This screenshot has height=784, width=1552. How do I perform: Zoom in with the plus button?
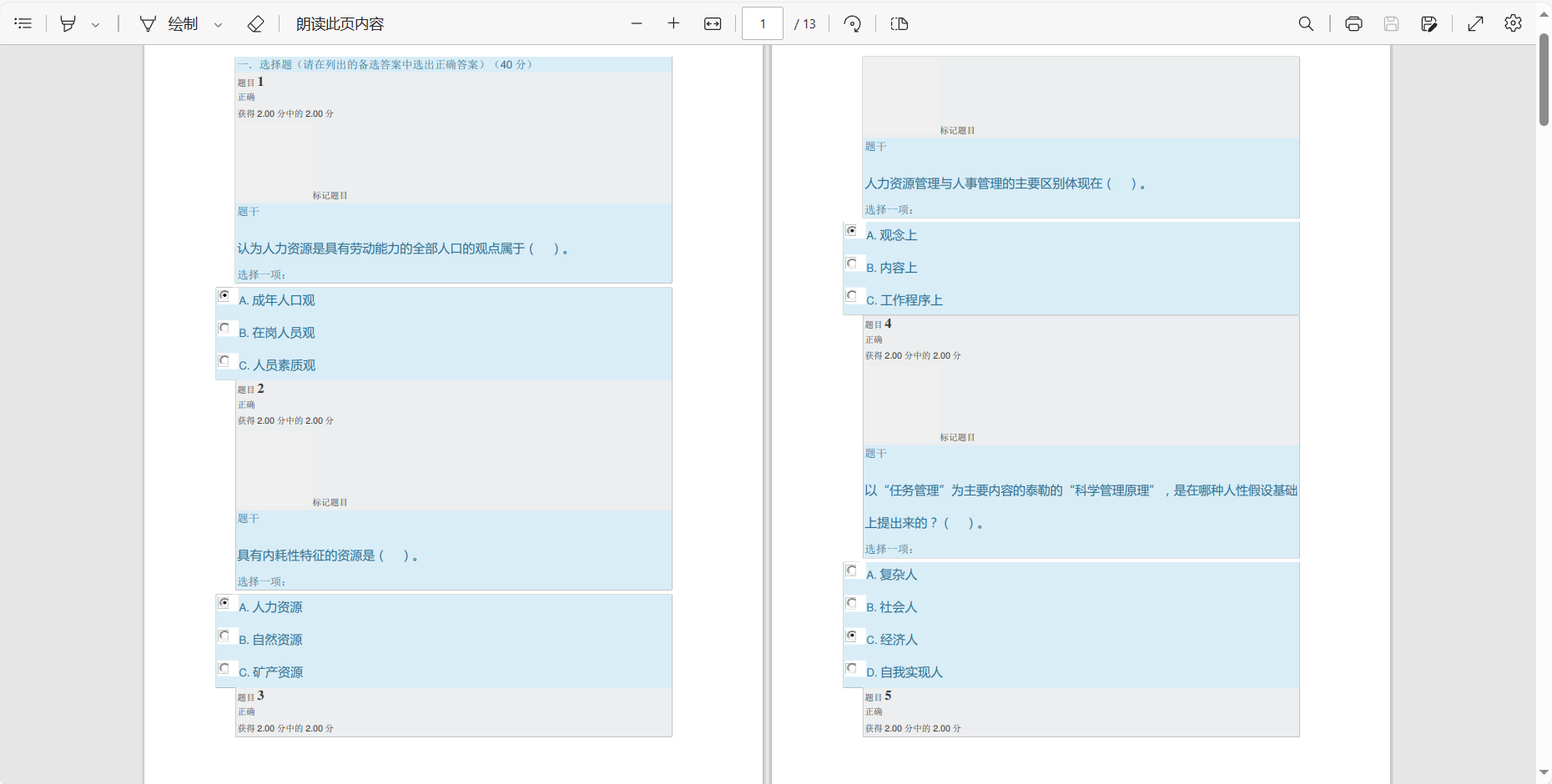tap(674, 23)
